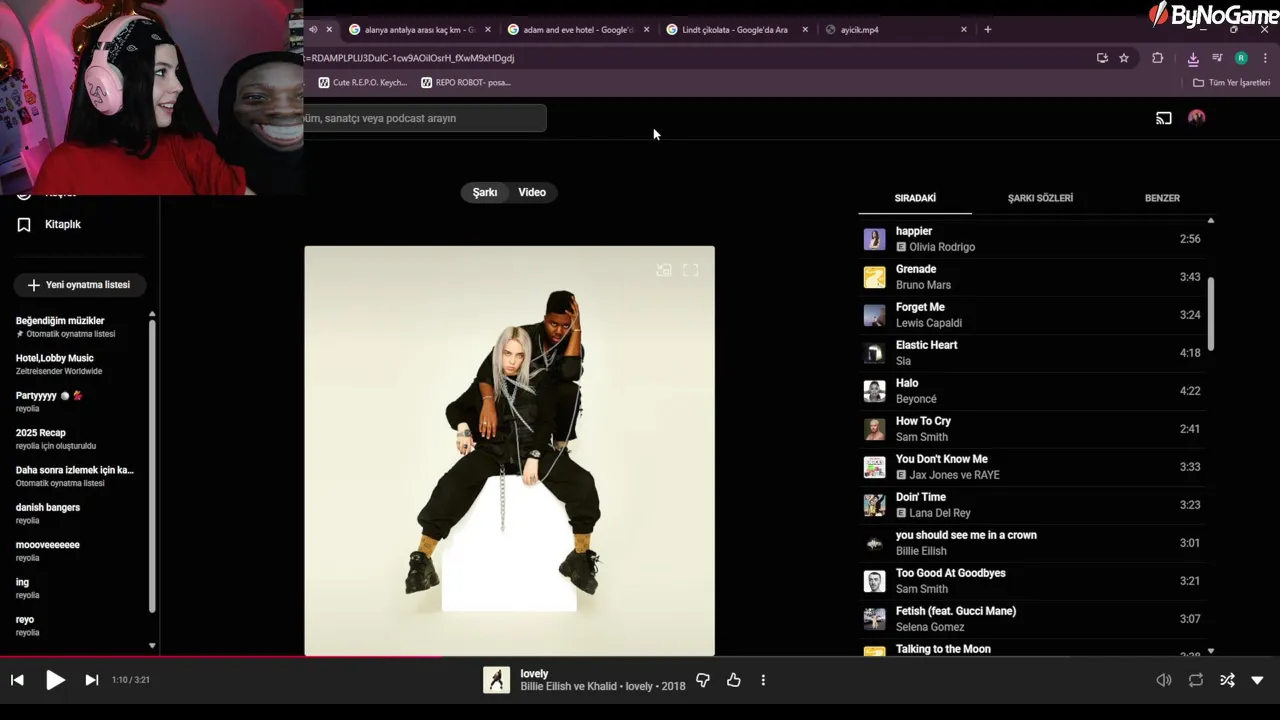This screenshot has height=720, width=1280.
Task: Select Elastic Heart by Sia in queue
Action: point(1033,353)
